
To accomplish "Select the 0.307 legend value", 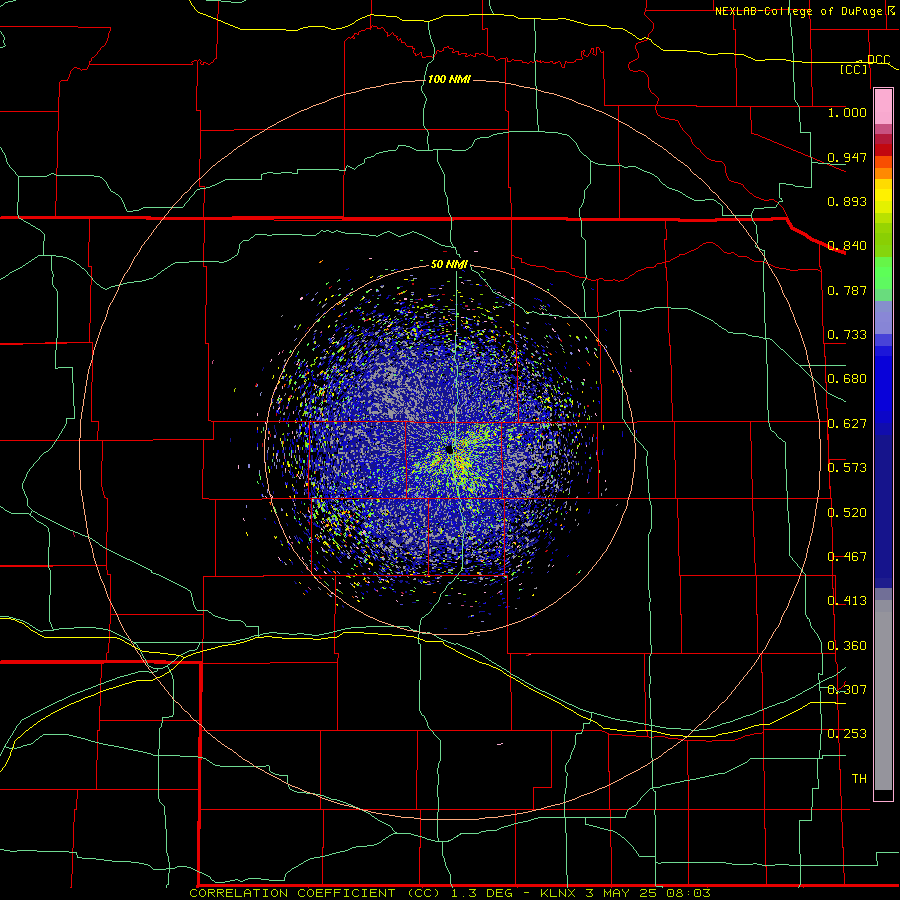I will pos(847,690).
